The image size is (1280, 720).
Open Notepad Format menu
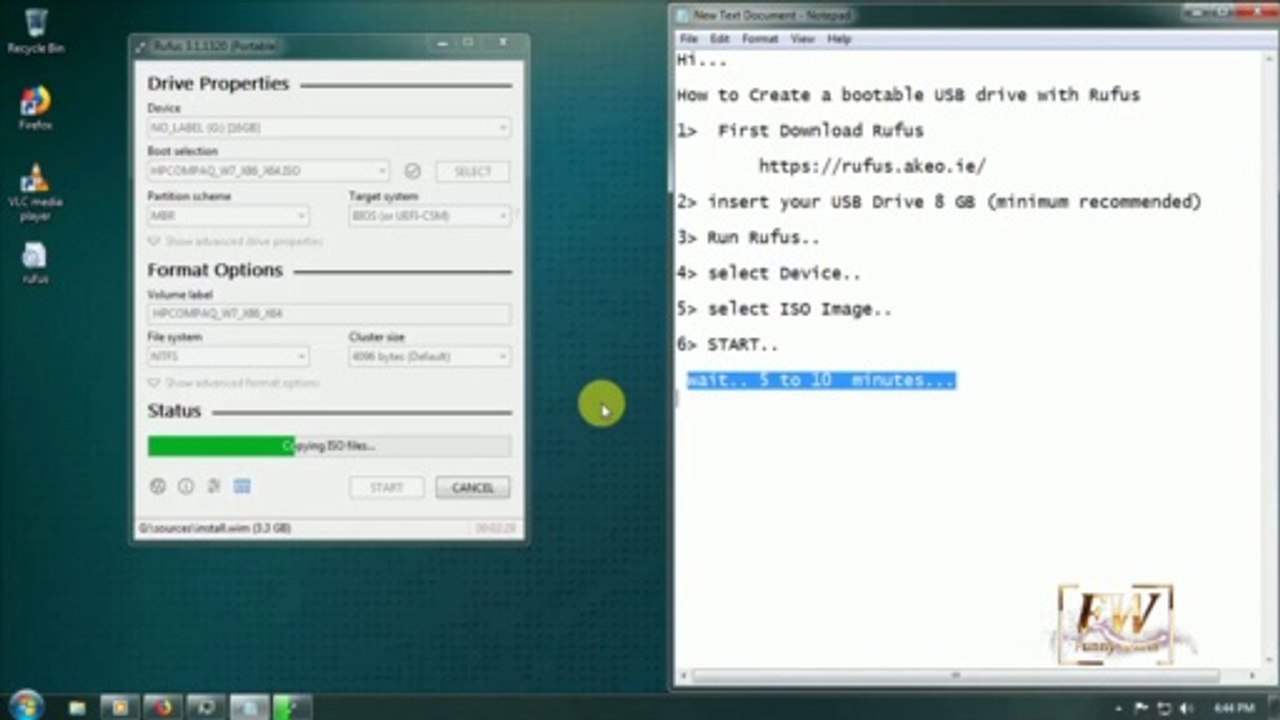pyautogui.click(x=759, y=39)
